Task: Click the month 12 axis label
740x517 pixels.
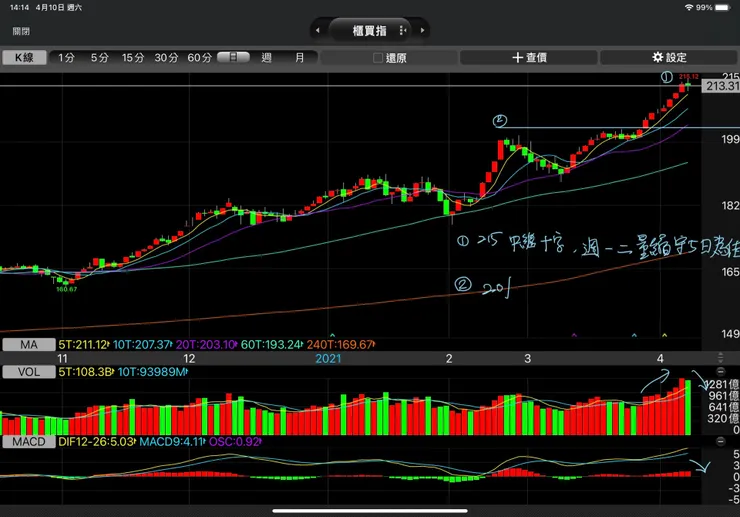Action: click(x=189, y=358)
